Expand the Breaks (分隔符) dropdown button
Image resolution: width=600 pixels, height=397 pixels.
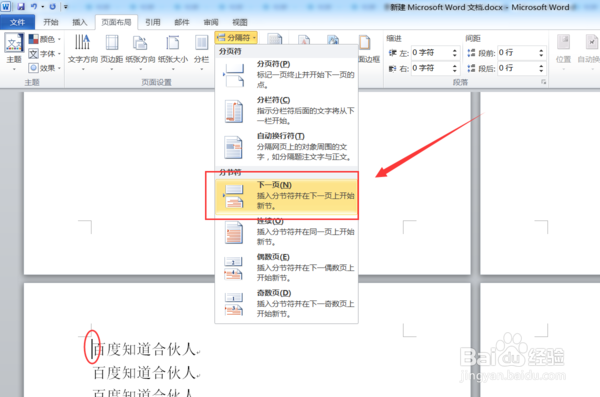point(236,38)
